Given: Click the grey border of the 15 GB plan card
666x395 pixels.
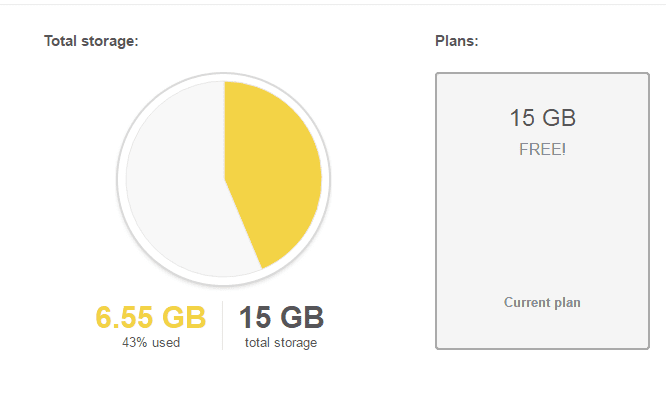Looking at the screenshot, I should (x=436, y=211).
